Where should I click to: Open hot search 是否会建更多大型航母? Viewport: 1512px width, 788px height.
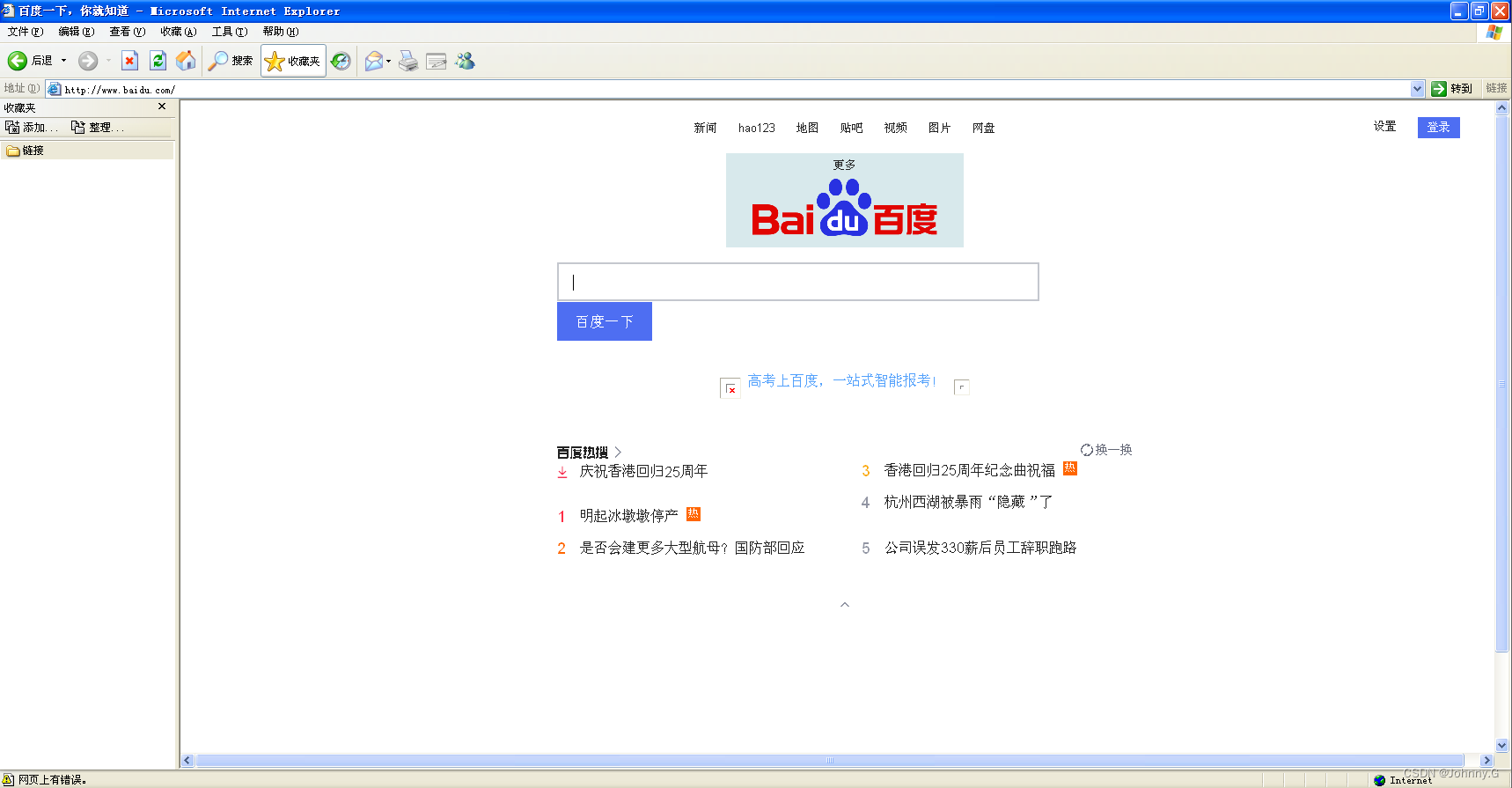pyautogui.click(x=692, y=548)
